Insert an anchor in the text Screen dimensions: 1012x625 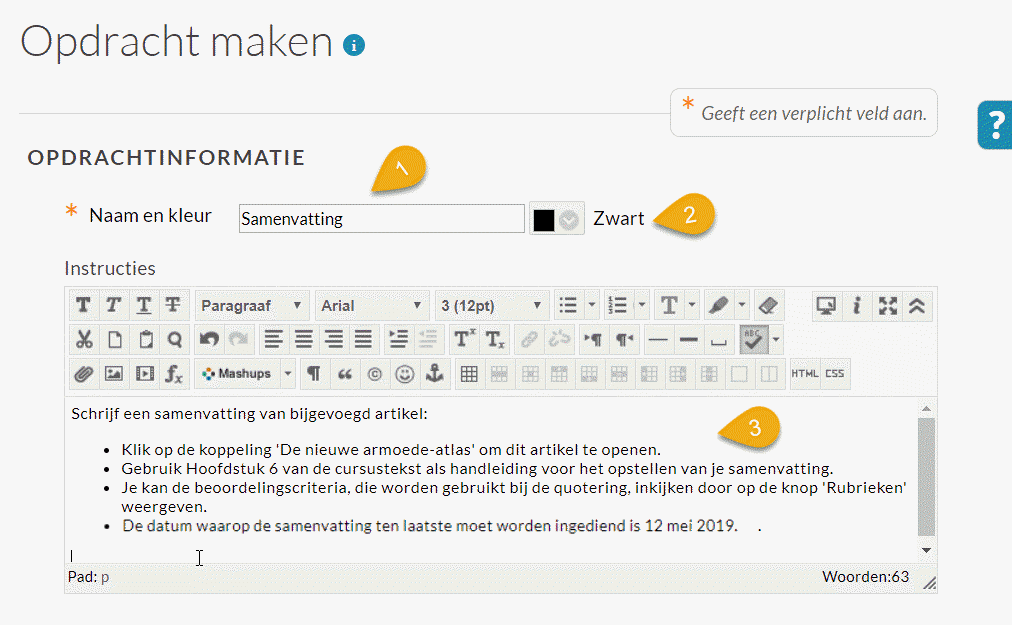pyautogui.click(x=434, y=374)
